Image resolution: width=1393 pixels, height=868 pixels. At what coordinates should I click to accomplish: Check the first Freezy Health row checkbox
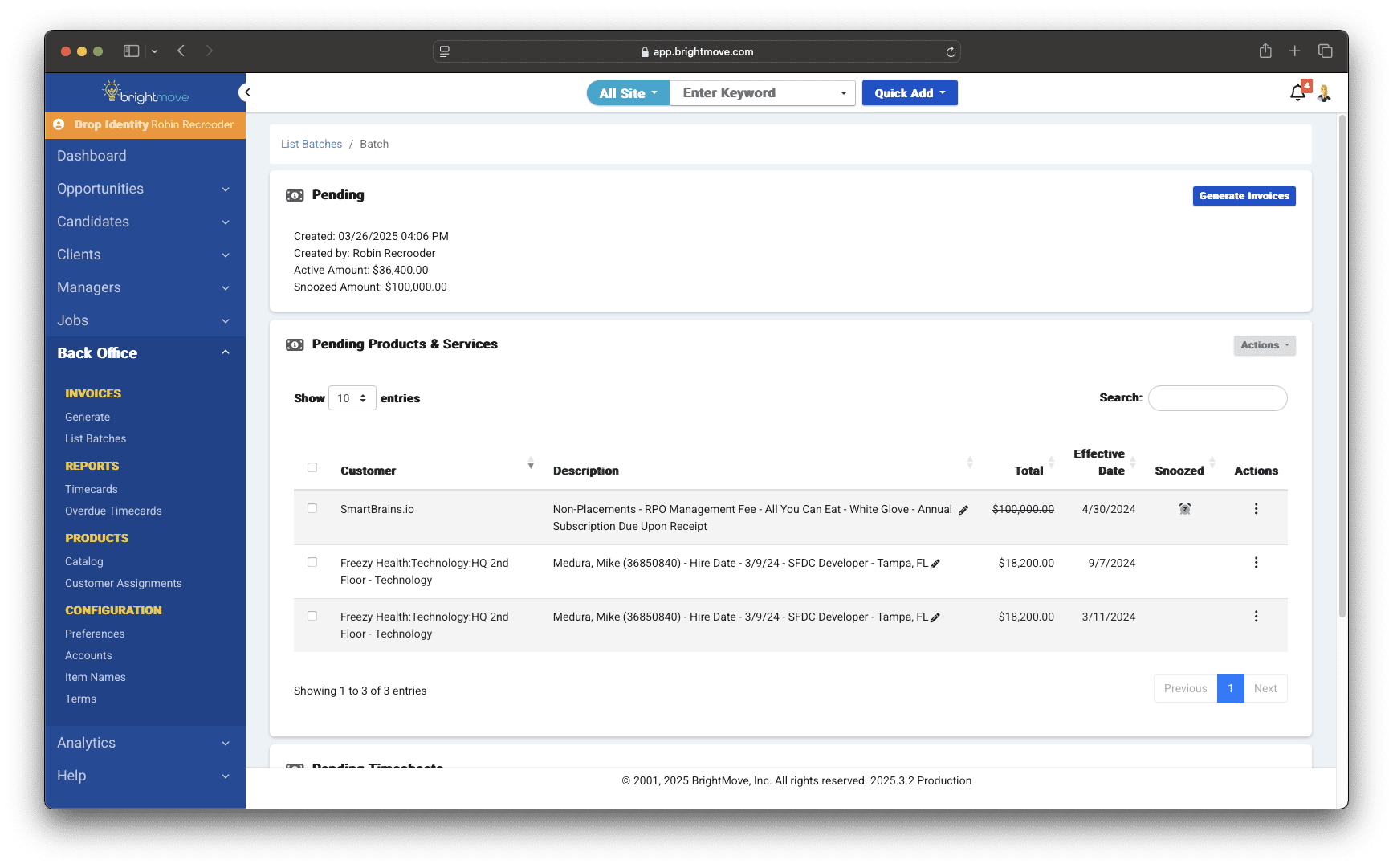tap(312, 562)
